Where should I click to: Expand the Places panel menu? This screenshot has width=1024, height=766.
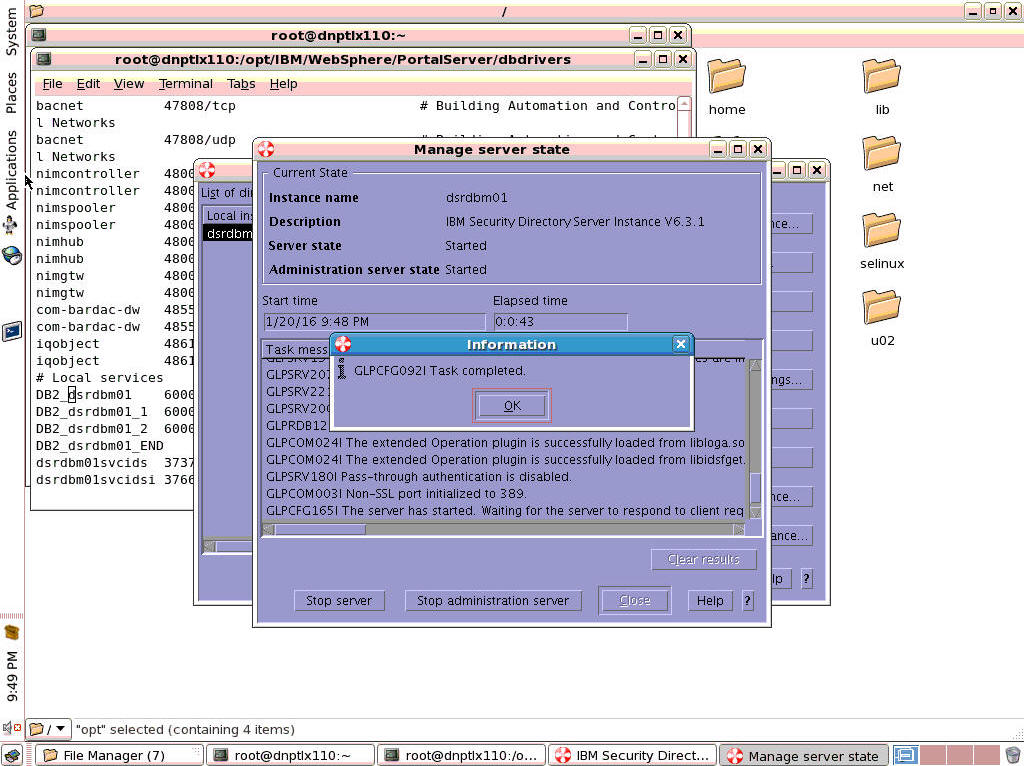[x=11, y=92]
